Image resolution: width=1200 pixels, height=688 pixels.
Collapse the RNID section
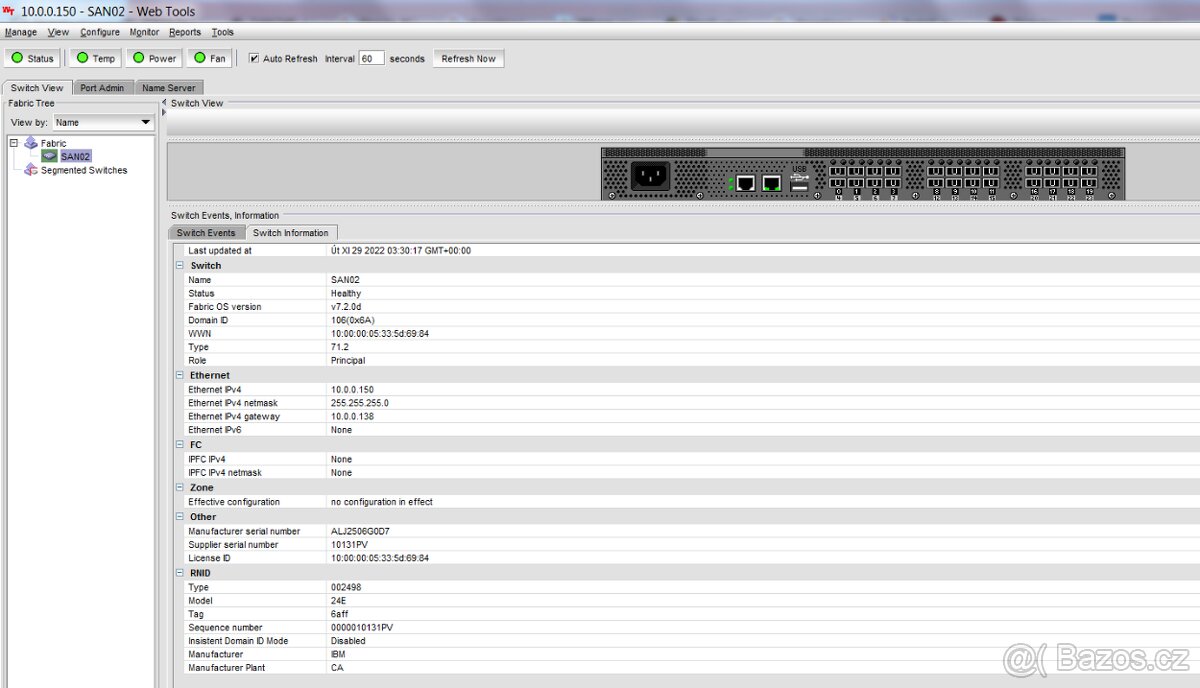click(180, 573)
